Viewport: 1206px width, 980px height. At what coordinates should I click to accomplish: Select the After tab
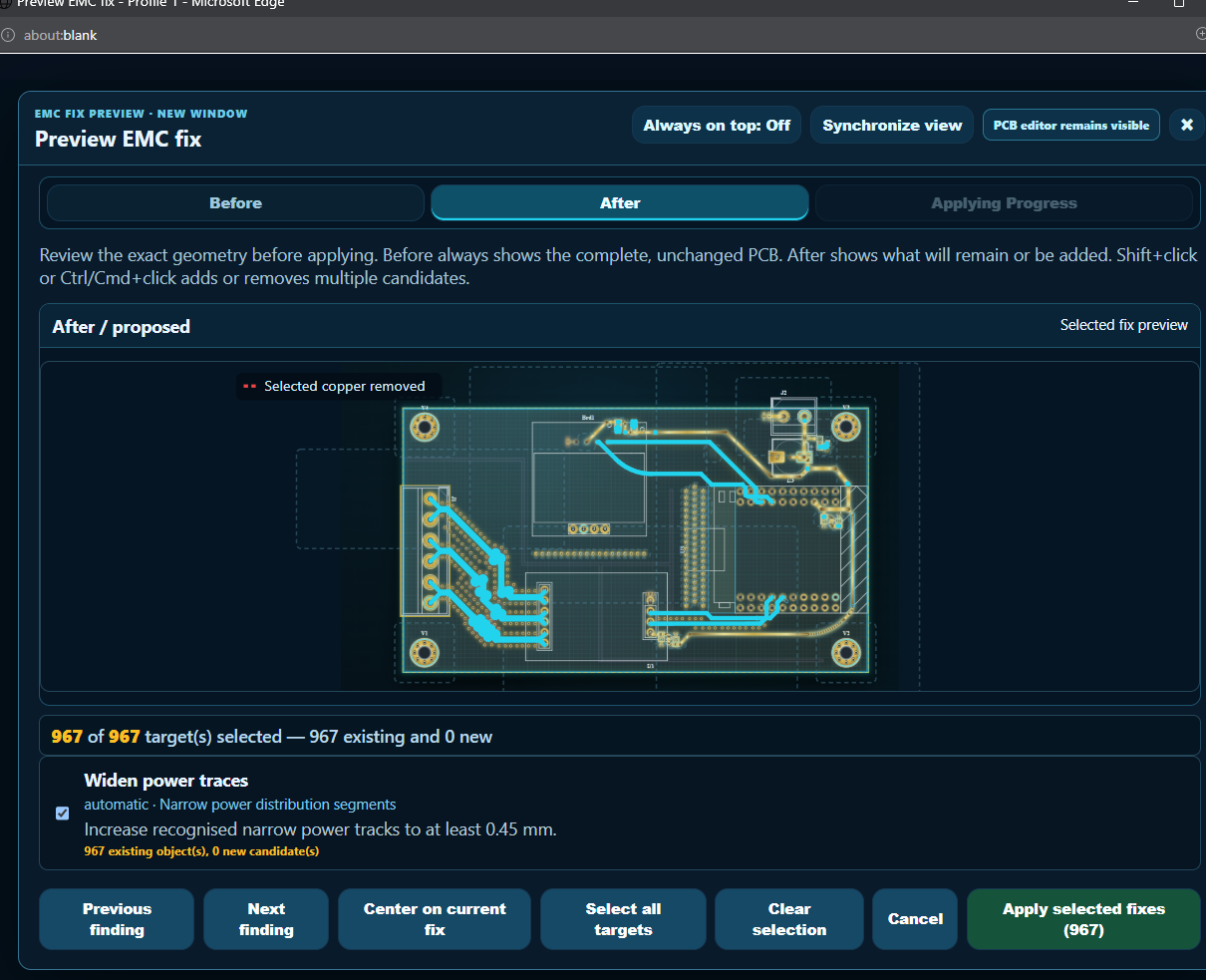(620, 202)
